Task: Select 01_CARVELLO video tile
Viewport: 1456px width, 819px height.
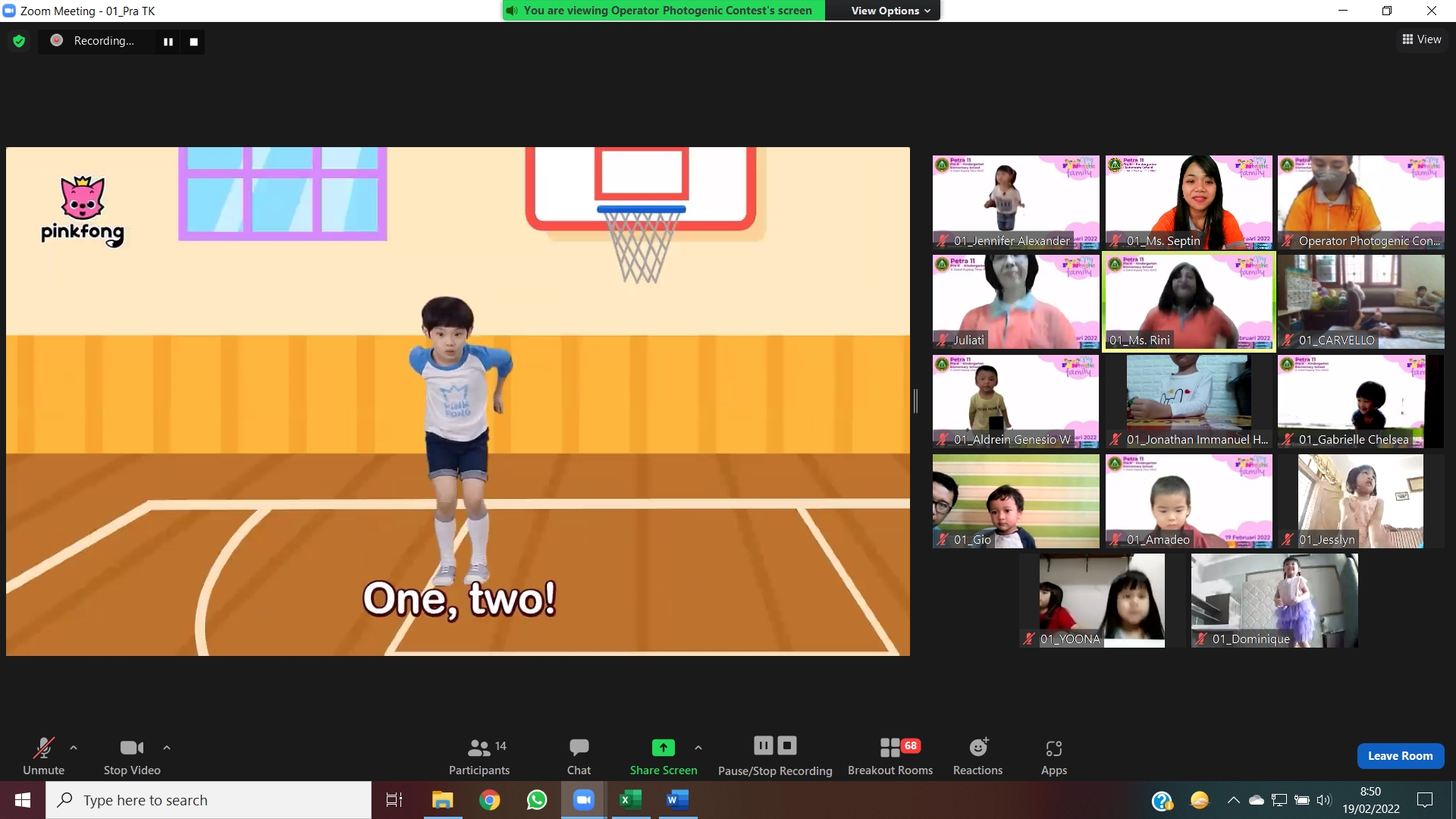Action: click(x=1360, y=302)
